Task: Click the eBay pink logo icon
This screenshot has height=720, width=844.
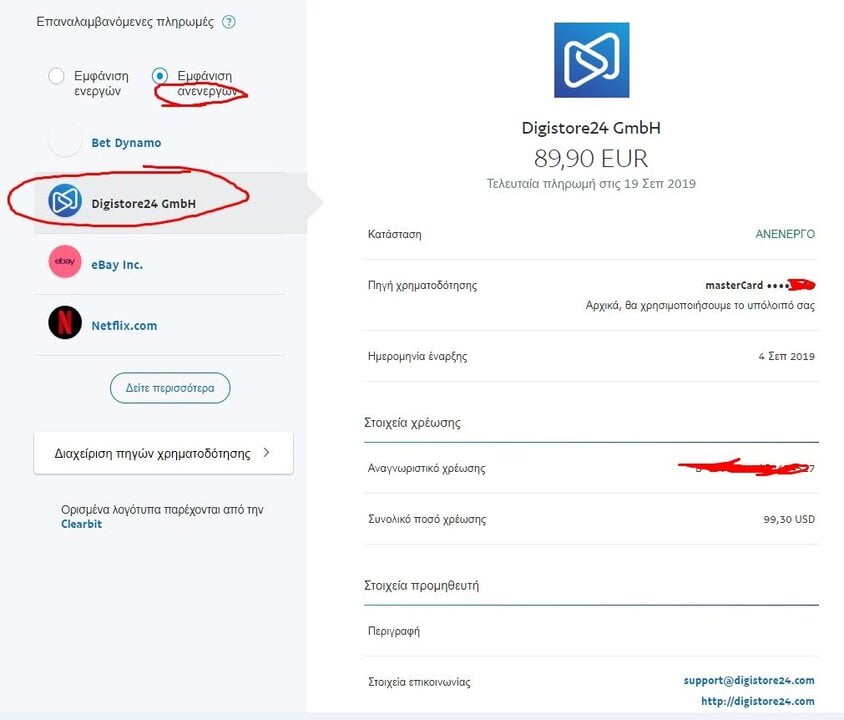Action: click(x=65, y=262)
